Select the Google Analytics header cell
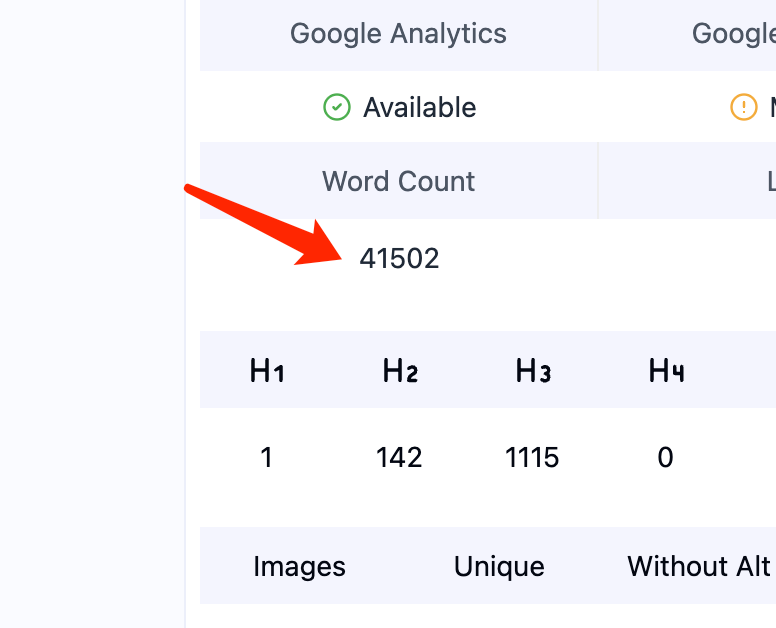 click(398, 35)
